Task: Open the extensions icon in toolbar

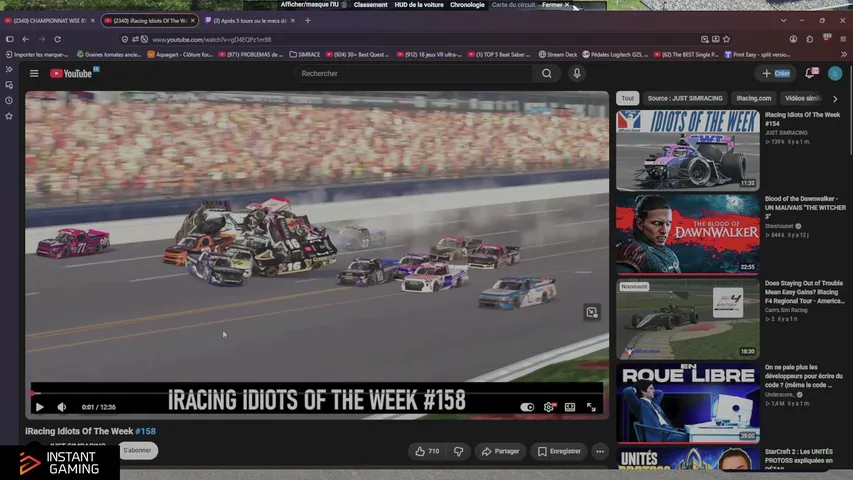Action: tap(809, 39)
